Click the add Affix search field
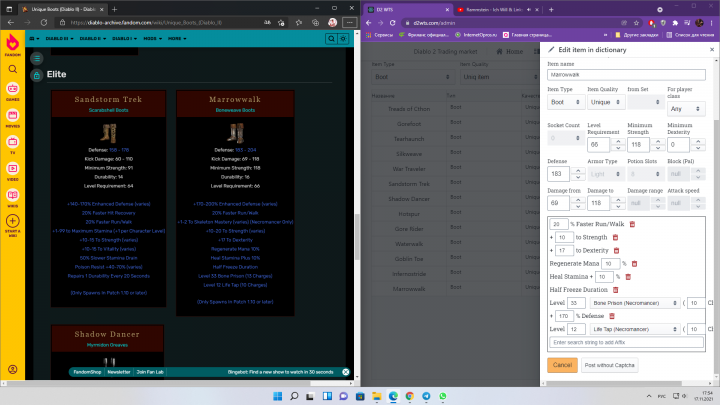The height and width of the screenshot is (405, 720). [x=626, y=343]
